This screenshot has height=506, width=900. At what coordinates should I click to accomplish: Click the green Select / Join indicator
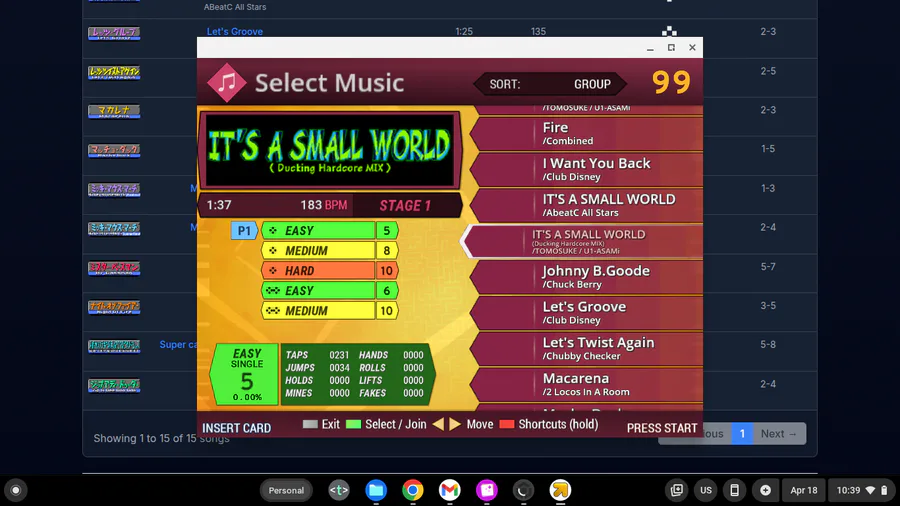[x=354, y=425]
